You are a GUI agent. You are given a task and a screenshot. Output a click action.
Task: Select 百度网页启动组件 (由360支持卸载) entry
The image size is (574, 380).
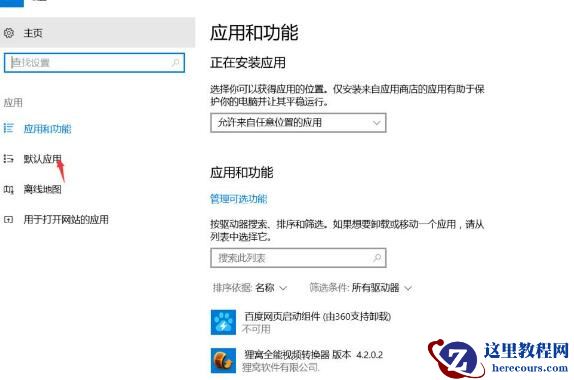click(317, 316)
